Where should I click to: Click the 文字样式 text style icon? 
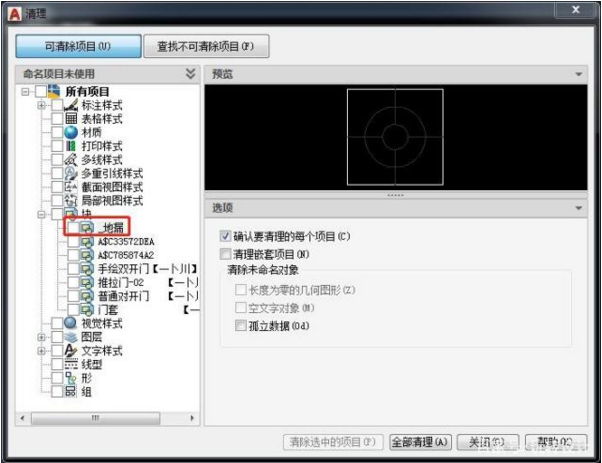[x=71, y=351]
